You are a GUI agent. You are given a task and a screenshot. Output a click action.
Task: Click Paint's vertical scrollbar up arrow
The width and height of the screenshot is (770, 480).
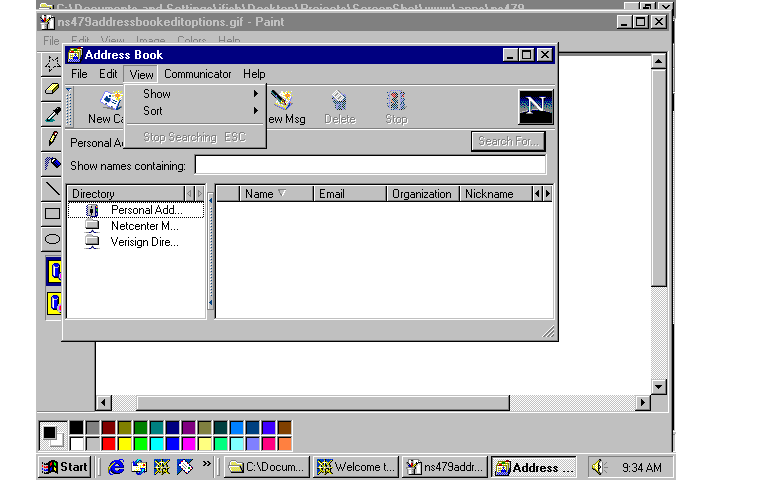[659, 61]
